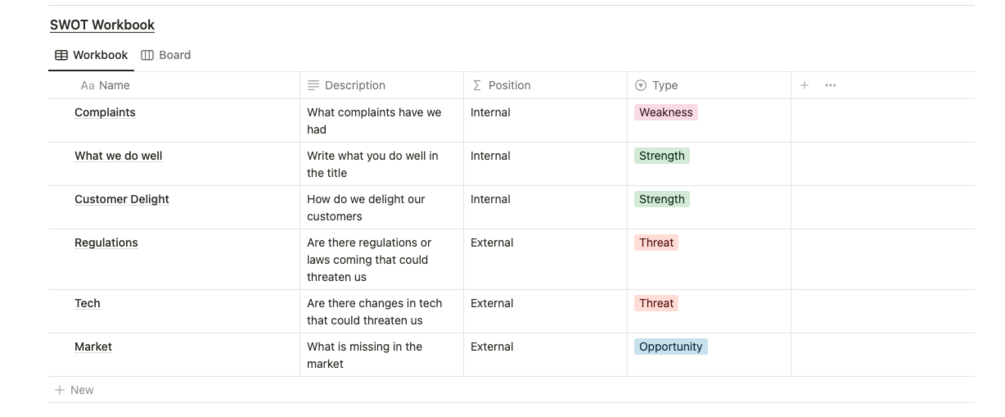Click the plus icon to add a property column
Image resolution: width=1005 pixels, height=417 pixels.
click(x=804, y=86)
